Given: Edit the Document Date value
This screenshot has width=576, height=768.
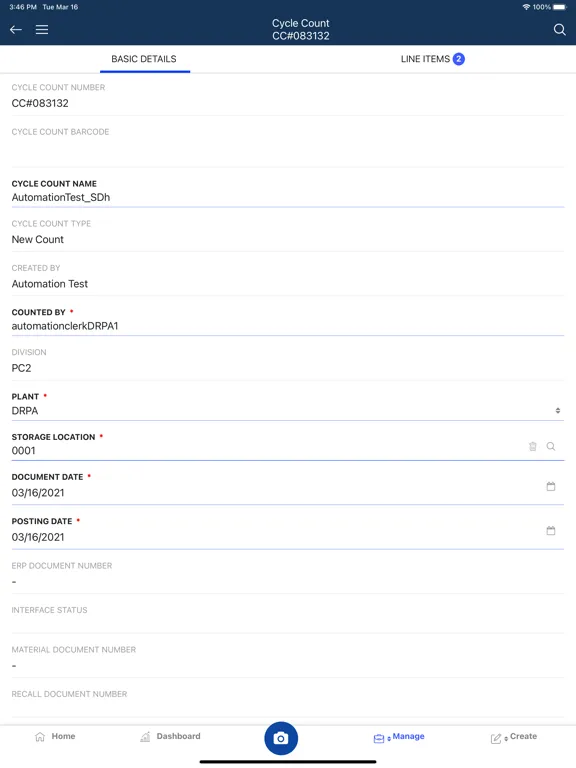Looking at the screenshot, I should [x=38, y=493].
